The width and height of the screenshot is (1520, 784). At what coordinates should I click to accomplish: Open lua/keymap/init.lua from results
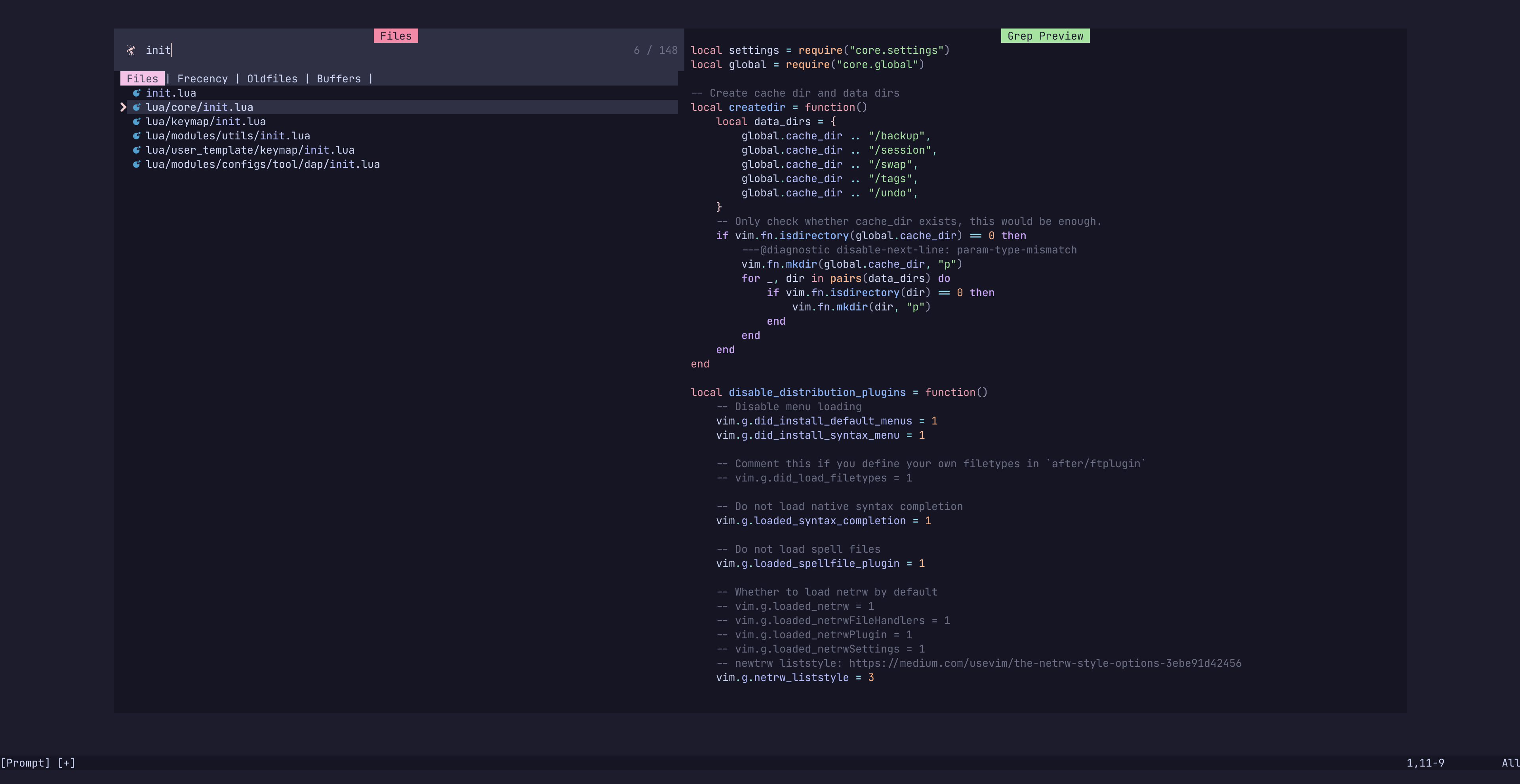click(x=205, y=122)
